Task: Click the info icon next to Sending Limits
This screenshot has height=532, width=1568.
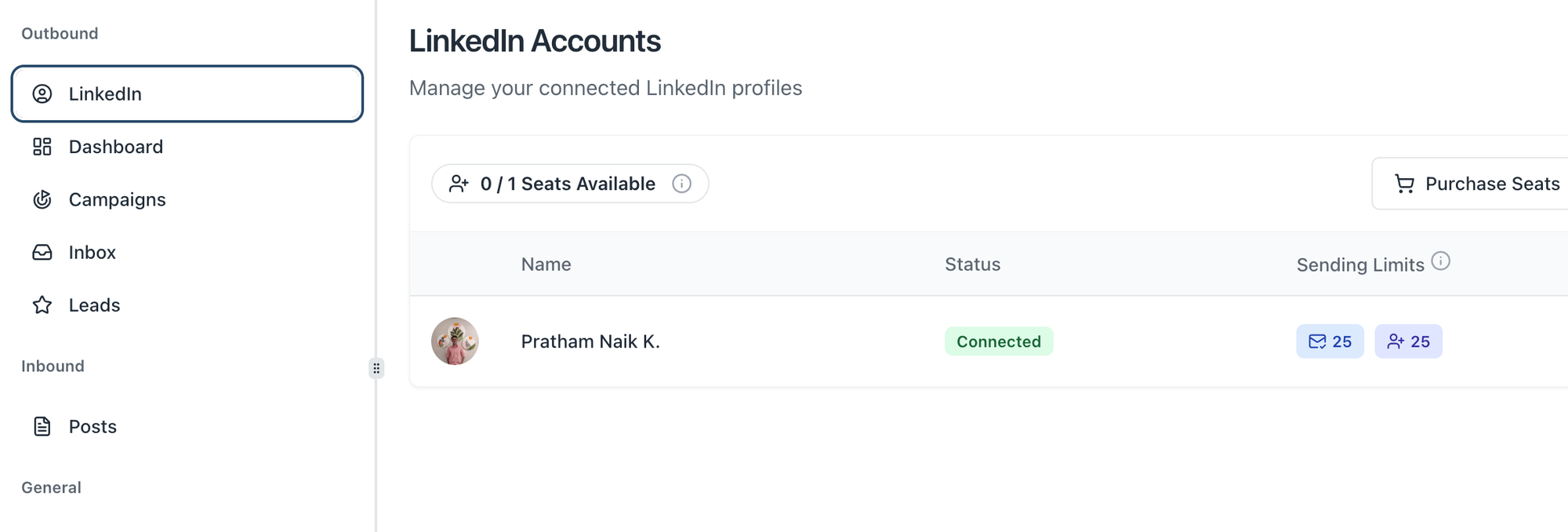Action: (x=1440, y=261)
